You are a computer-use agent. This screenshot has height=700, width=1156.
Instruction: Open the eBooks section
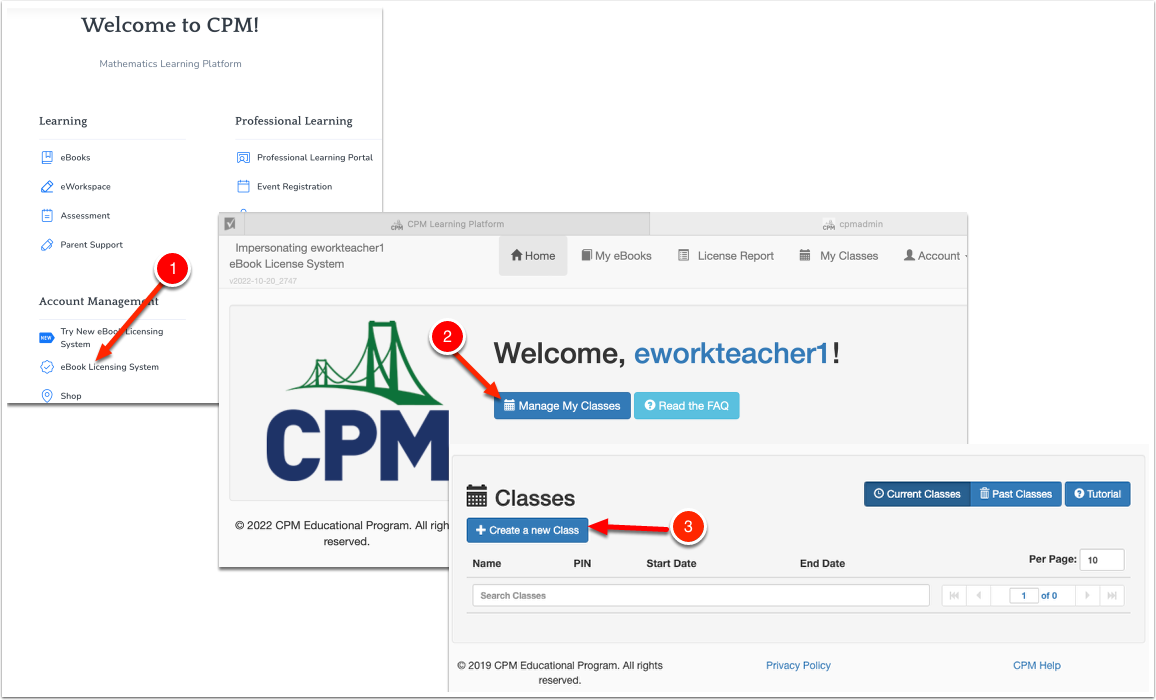[74, 157]
